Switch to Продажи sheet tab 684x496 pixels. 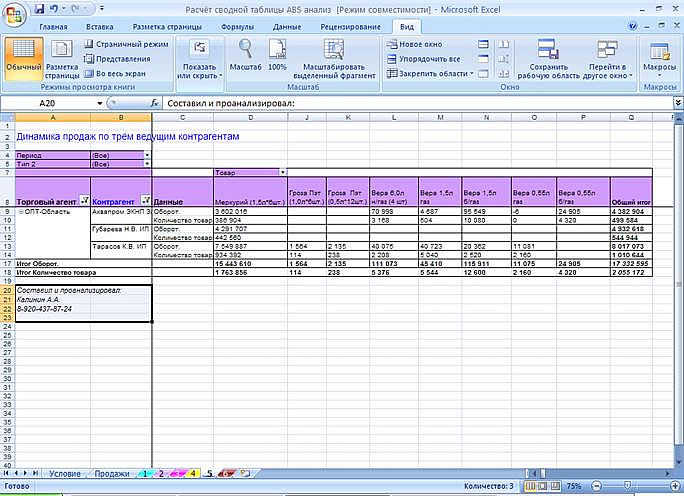pyautogui.click(x=112, y=473)
